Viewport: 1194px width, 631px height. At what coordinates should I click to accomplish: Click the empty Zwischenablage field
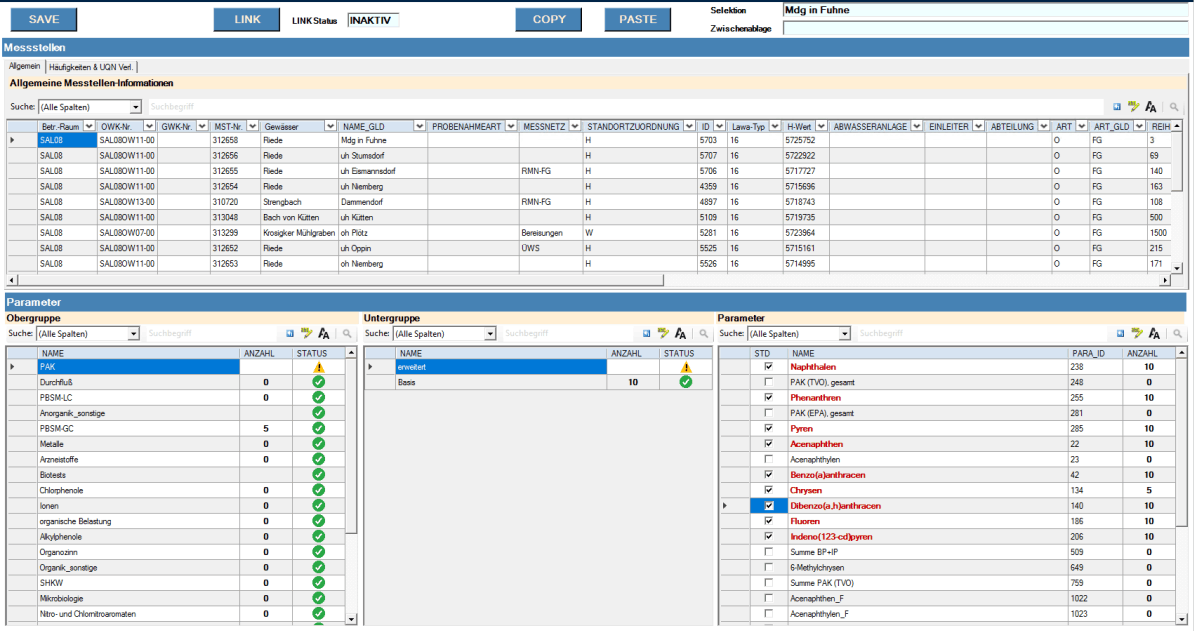[985, 28]
